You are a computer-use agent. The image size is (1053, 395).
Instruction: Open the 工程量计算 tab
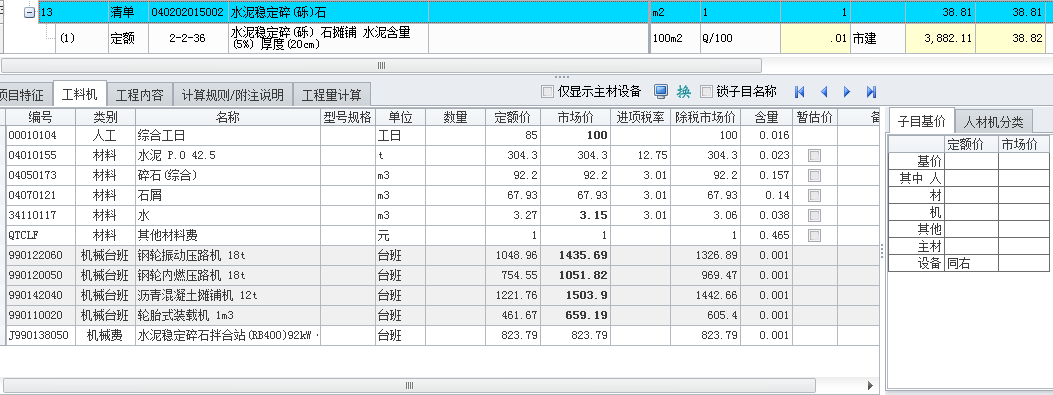331,95
